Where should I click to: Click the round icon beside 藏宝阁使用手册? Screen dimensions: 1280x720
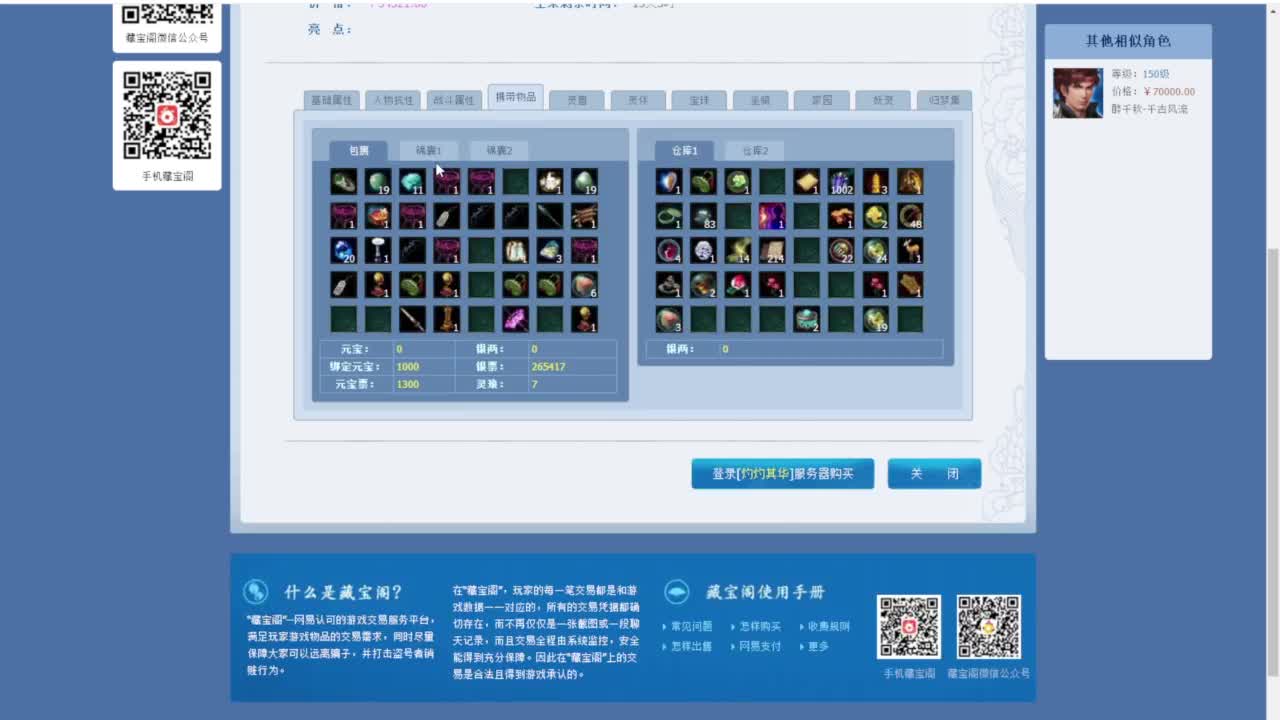(677, 591)
